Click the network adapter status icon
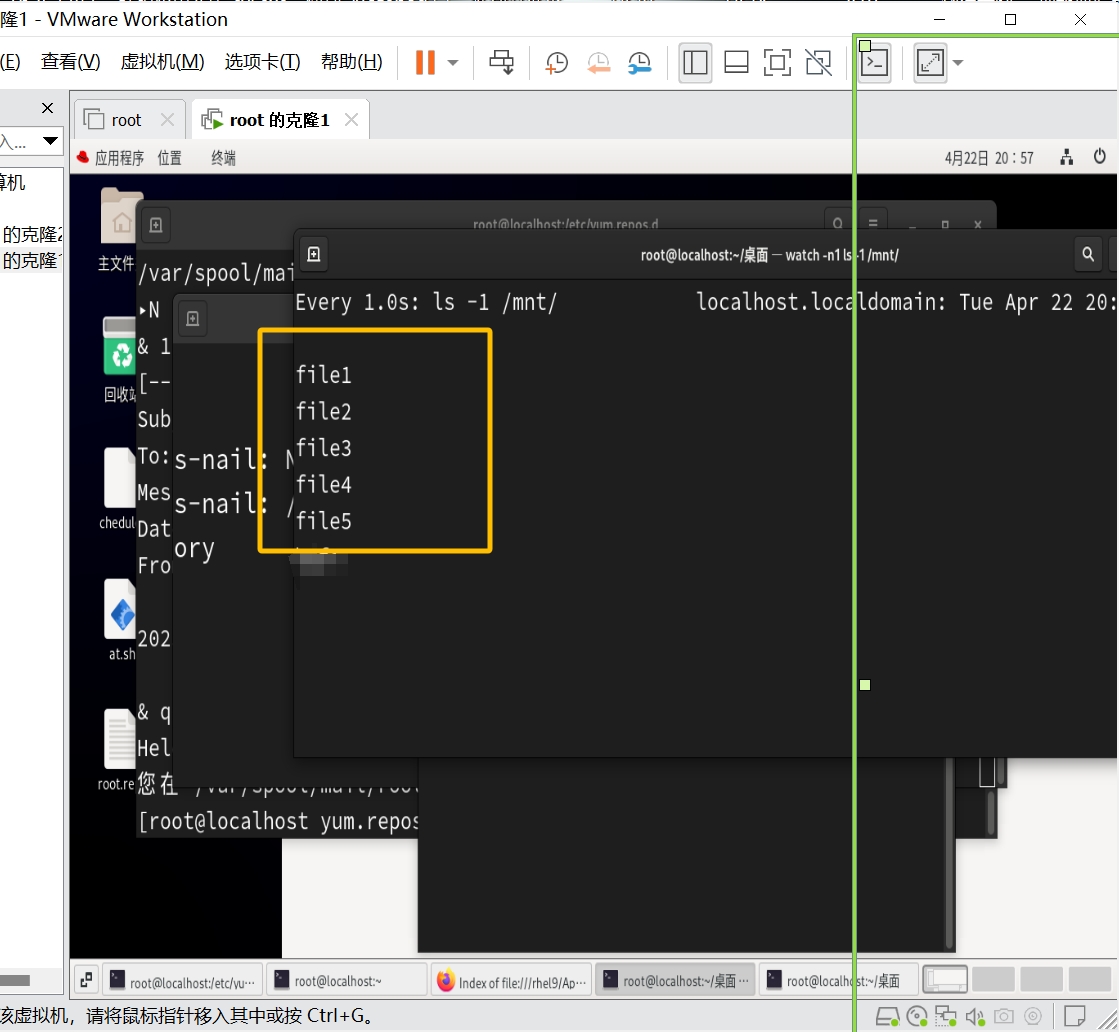This screenshot has width=1119, height=1032. (x=946, y=1016)
